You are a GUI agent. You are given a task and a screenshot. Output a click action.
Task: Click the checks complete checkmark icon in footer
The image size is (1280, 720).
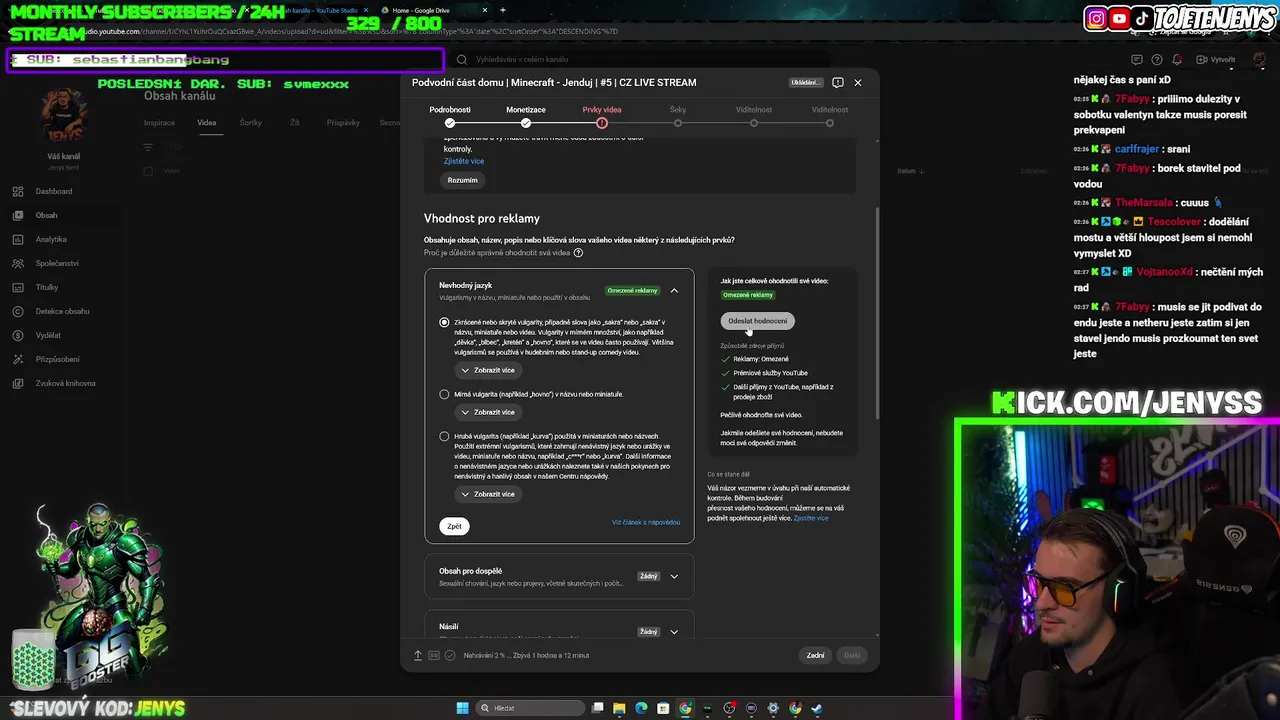coord(450,655)
